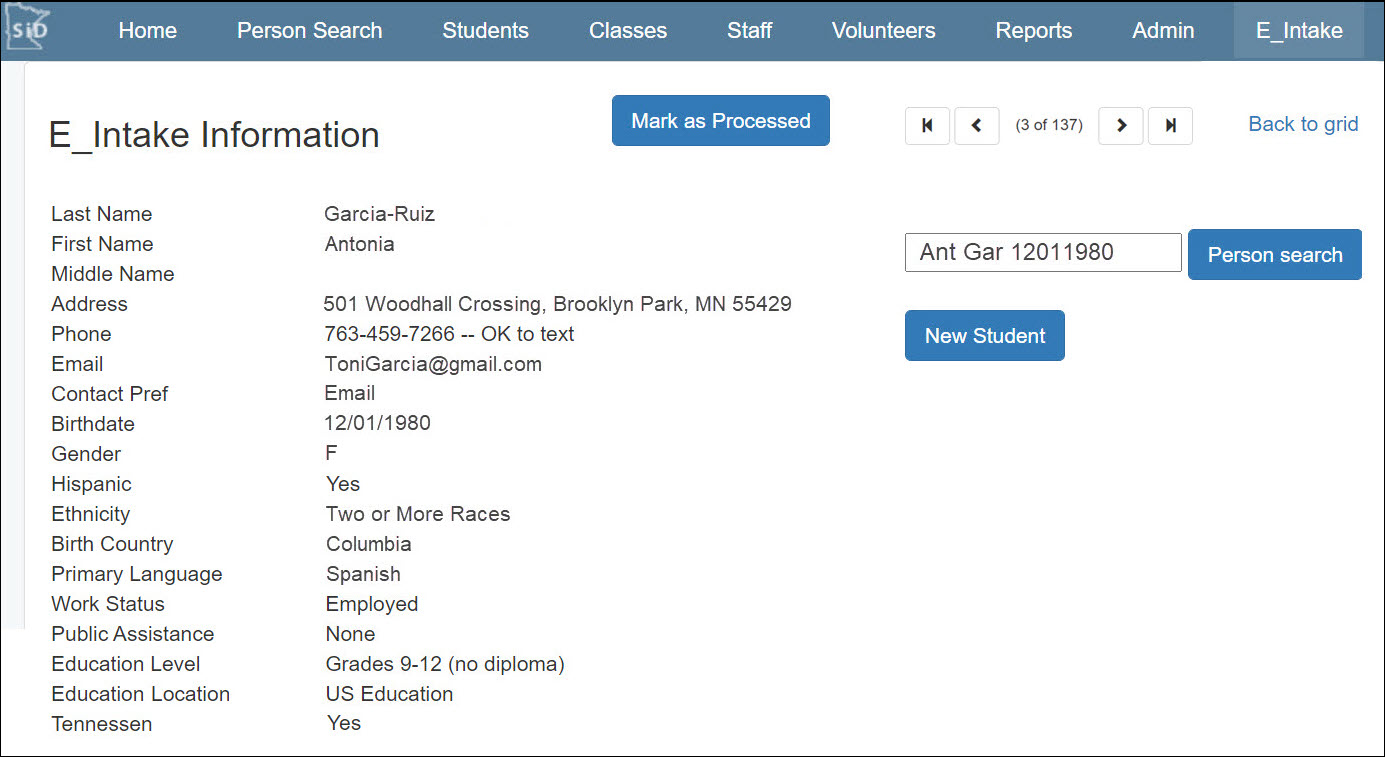Open the Home page
This screenshot has height=757, width=1385.
pyautogui.click(x=147, y=30)
